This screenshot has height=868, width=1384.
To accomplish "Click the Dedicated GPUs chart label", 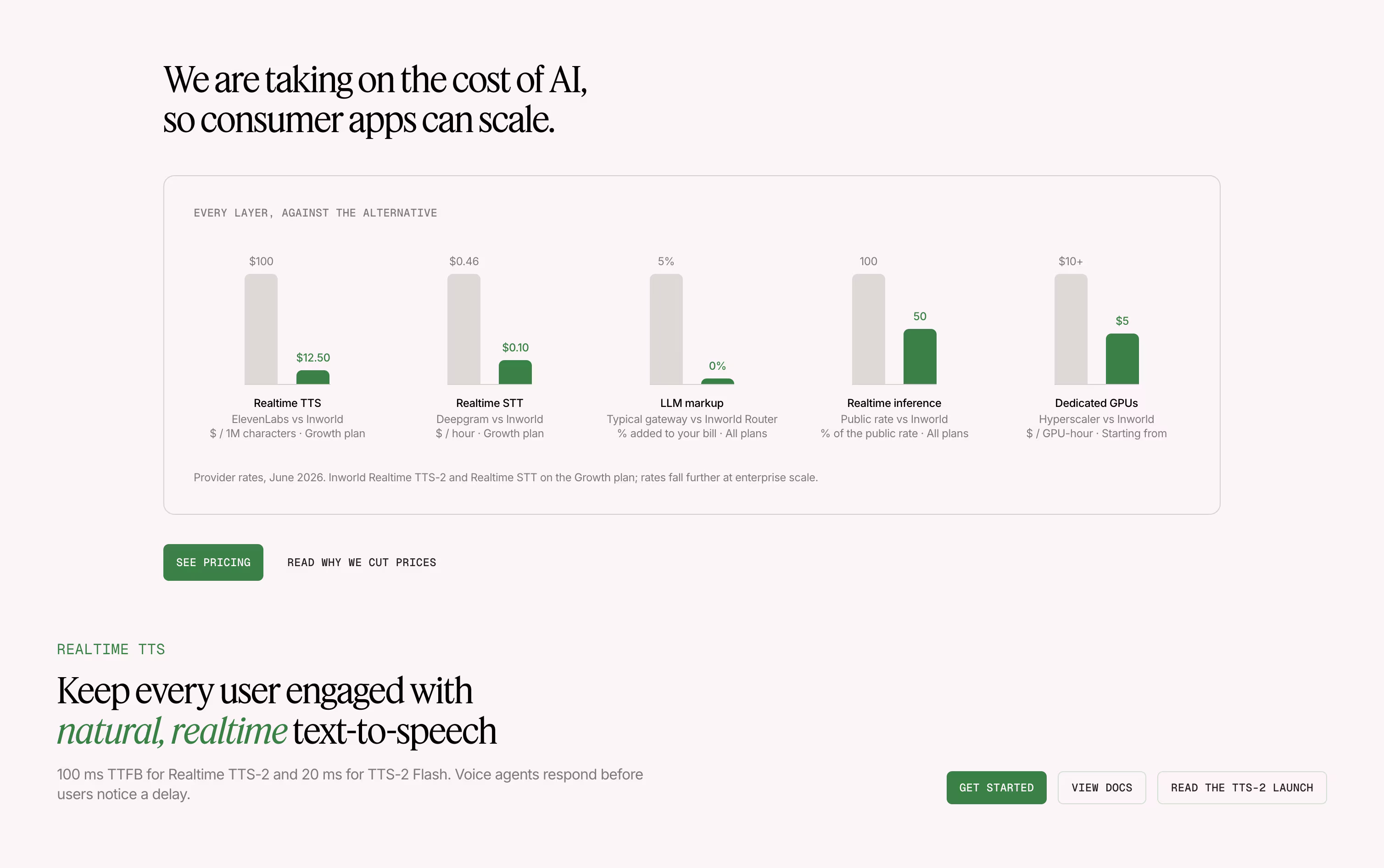I will pyautogui.click(x=1096, y=403).
